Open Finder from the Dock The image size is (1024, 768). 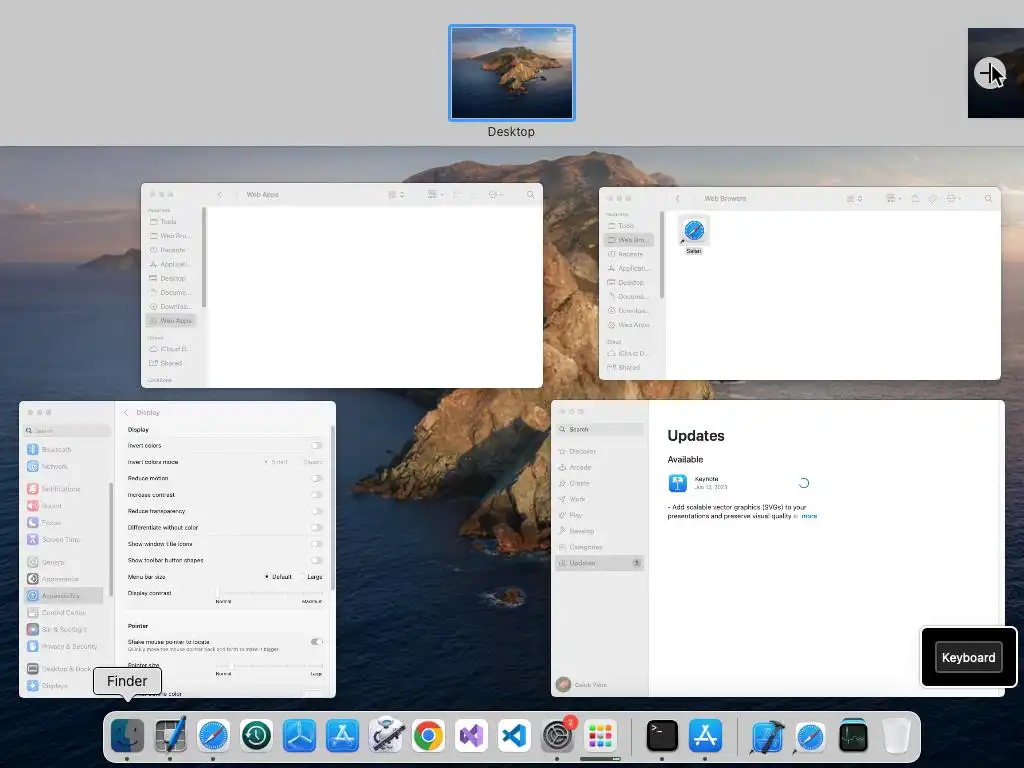point(127,735)
